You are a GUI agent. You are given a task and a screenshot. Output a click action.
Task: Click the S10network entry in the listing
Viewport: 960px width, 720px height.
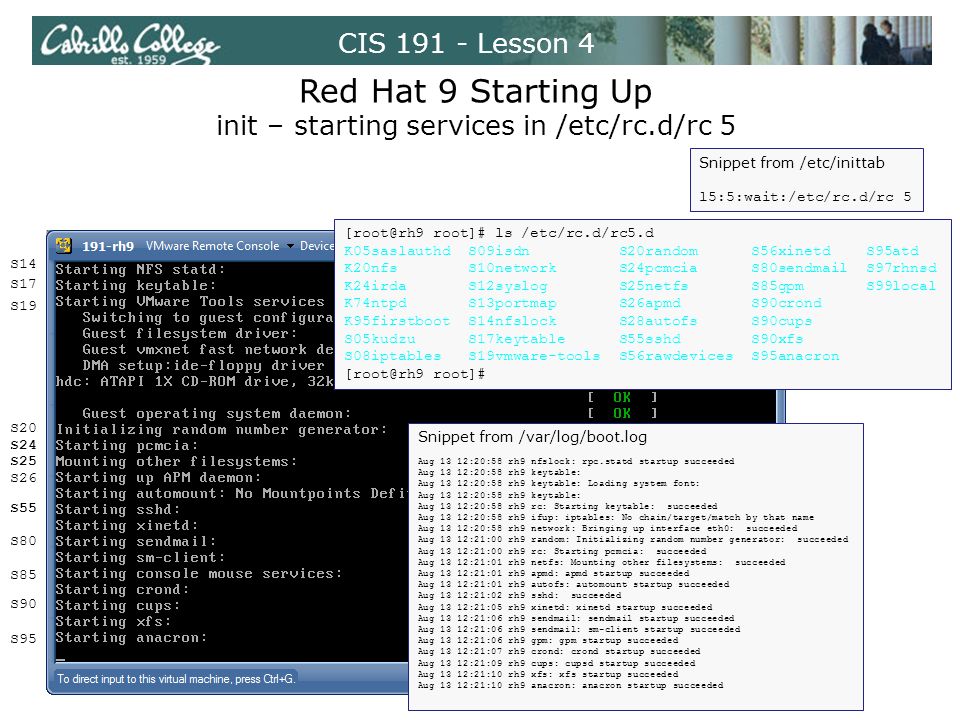[x=512, y=268]
